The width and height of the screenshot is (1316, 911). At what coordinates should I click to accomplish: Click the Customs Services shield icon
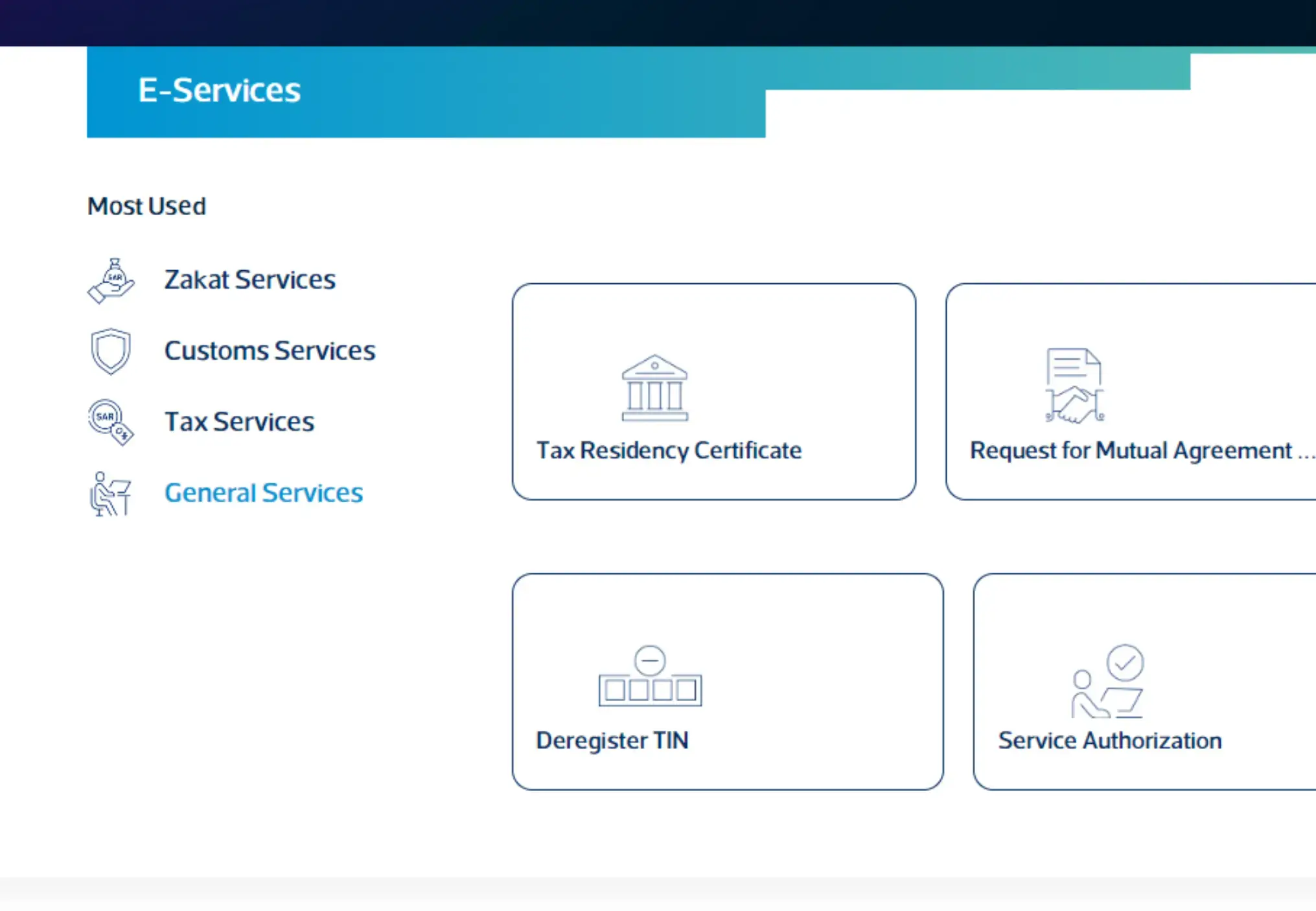pos(110,351)
